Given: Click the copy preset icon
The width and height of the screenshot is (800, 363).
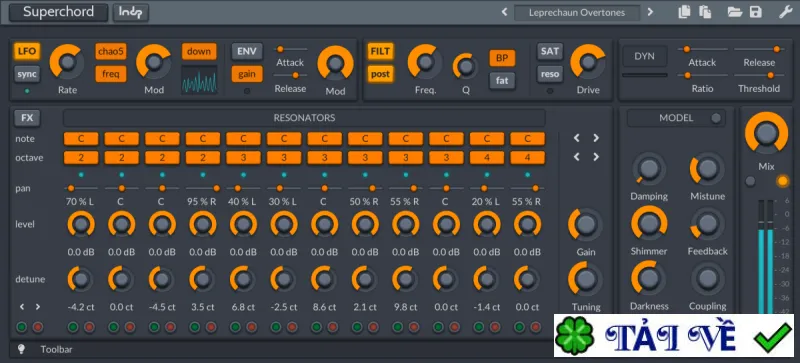Looking at the screenshot, I should [x=684, y=12].
